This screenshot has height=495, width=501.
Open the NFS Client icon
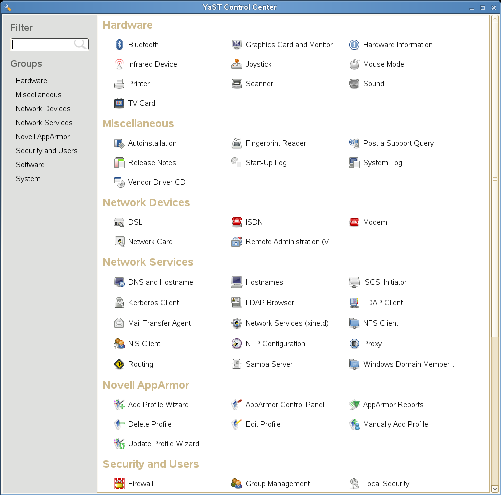354,323
